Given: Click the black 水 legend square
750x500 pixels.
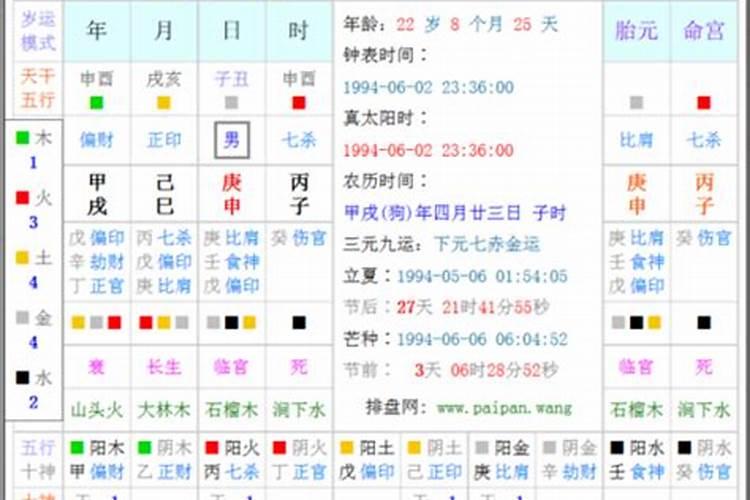Looking at the screenshot, I should click(22, 378).
